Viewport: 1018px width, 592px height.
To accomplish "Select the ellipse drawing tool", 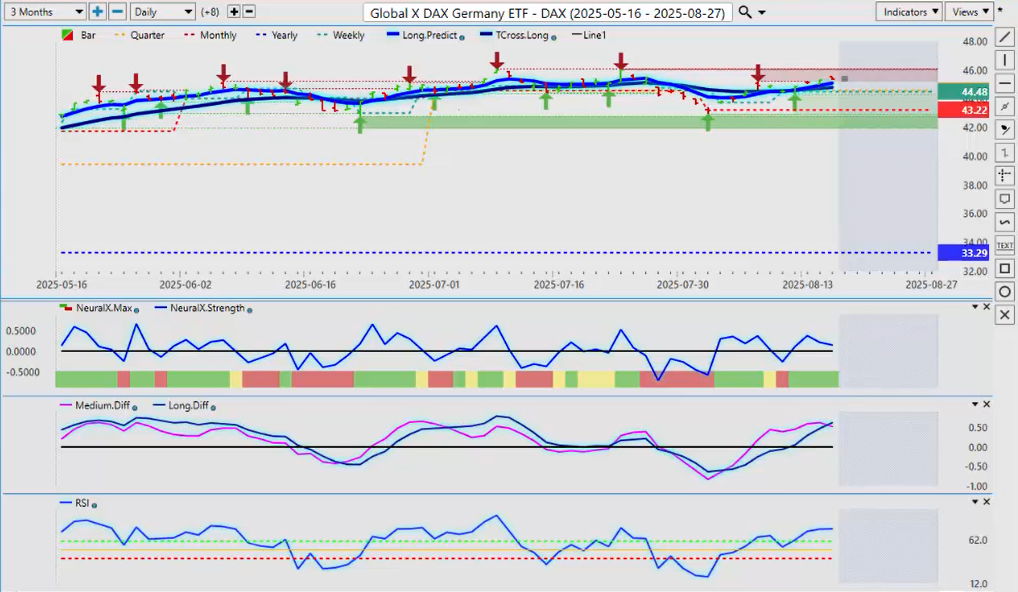I will tap(1005, 291).
